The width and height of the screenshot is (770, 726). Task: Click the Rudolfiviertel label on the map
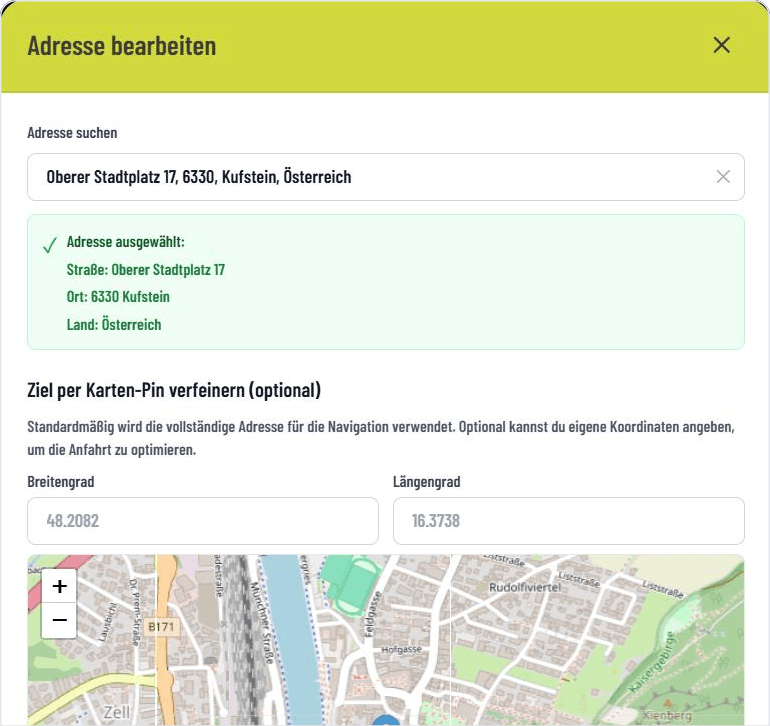point(525,587)
